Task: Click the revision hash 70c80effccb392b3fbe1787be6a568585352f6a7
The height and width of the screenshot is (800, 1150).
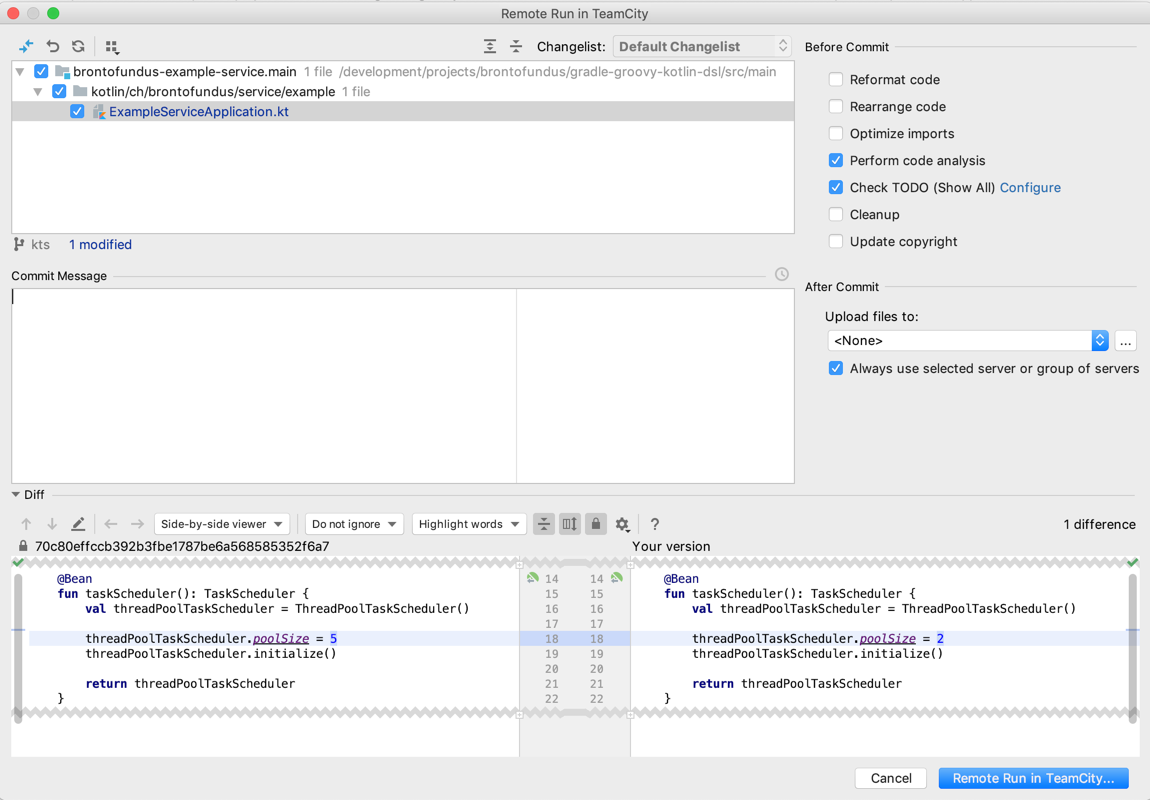Action: click(x=182, y=546)
